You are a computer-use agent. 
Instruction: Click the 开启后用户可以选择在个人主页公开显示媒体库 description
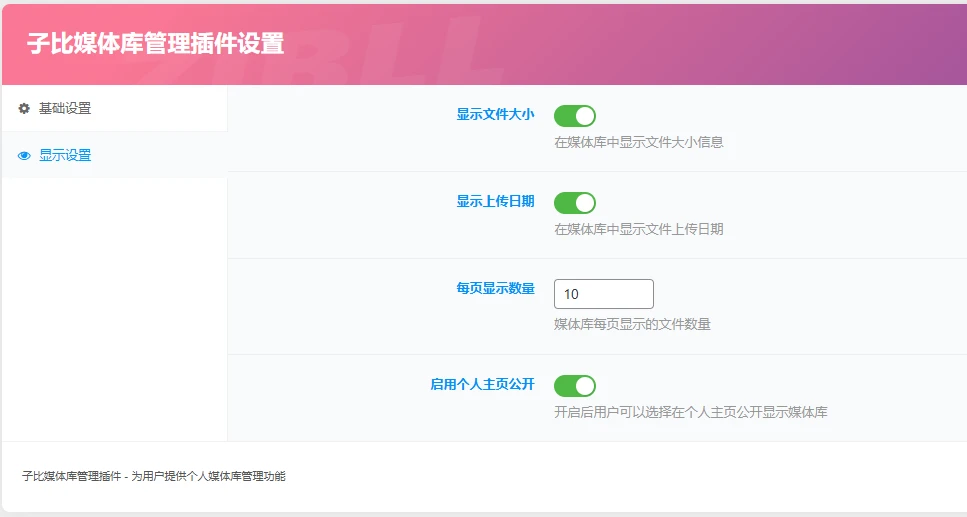click(690, 412)
